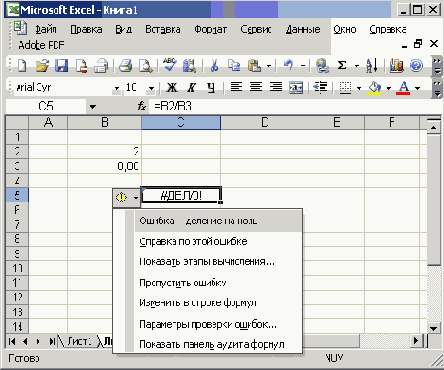Choose 'Пропустить ошибку' option
Screen dimensions: 444x370
coord(218,283)
